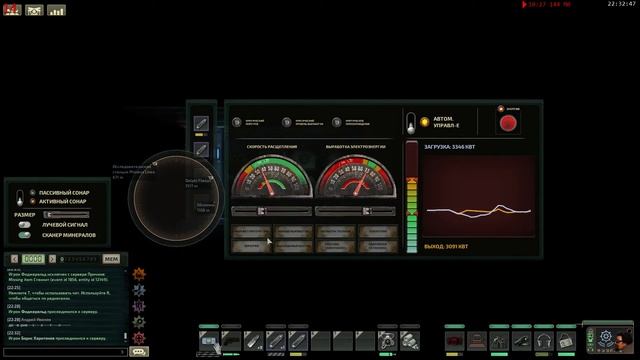Adjust the sonar РАЗМЕР zoom slider
The width and height of the screenshot is (640, 360).
coord(66,215)
